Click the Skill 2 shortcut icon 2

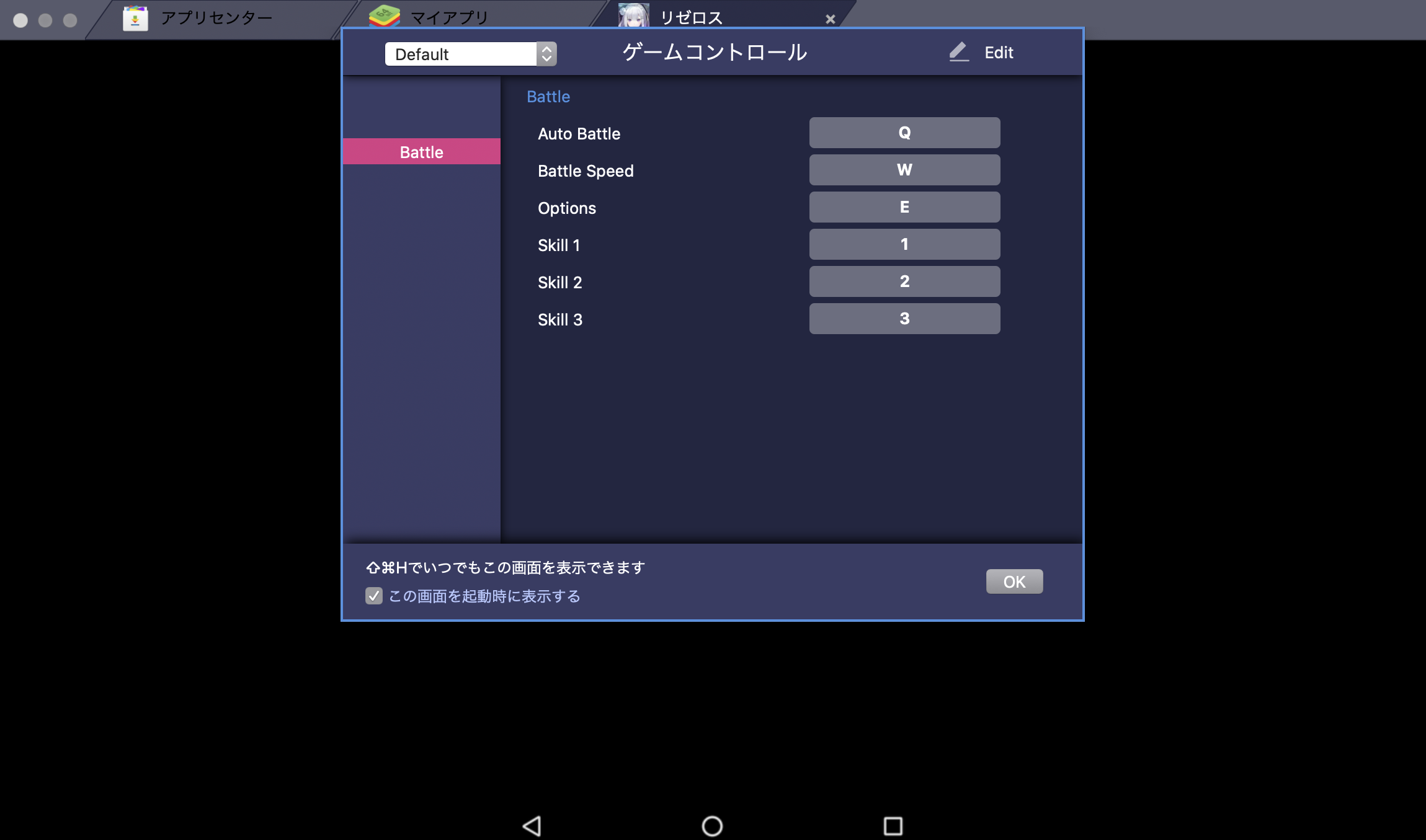tap(904, 281)
